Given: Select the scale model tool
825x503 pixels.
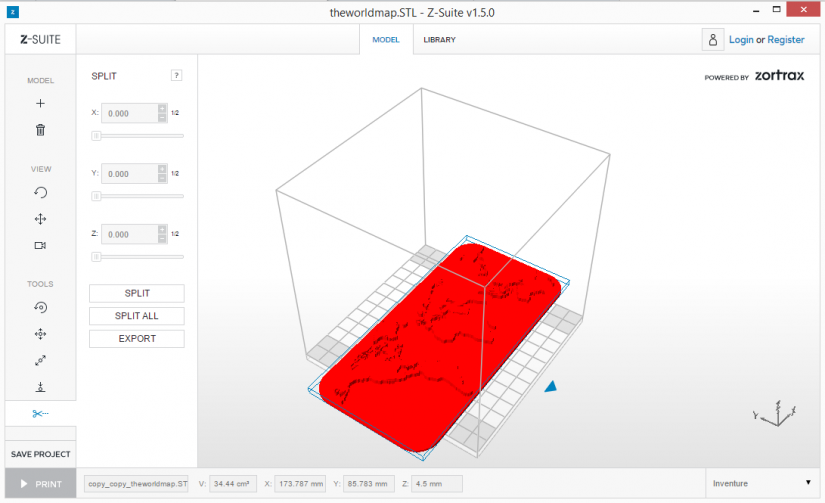Looking at the screenshot, I should [x=41, y=360].
